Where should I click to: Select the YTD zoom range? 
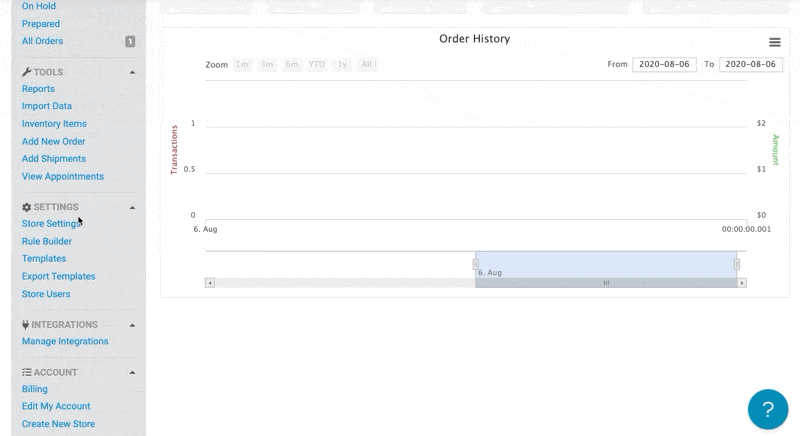coord(317,65)
